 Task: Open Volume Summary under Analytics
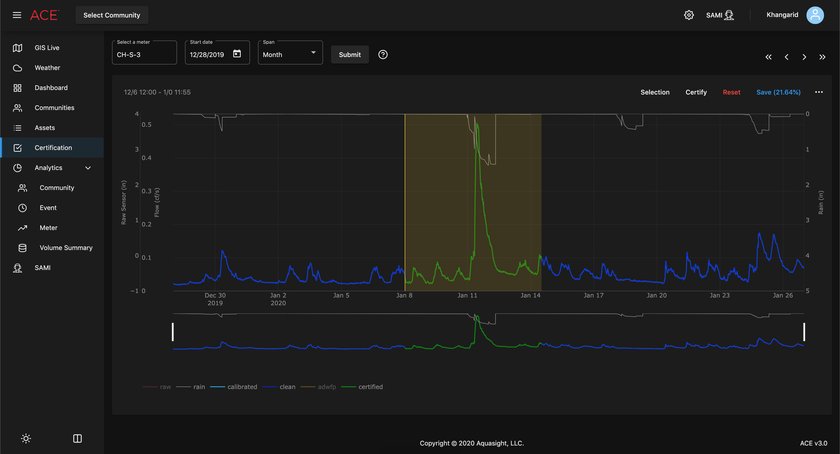(66, 248)
